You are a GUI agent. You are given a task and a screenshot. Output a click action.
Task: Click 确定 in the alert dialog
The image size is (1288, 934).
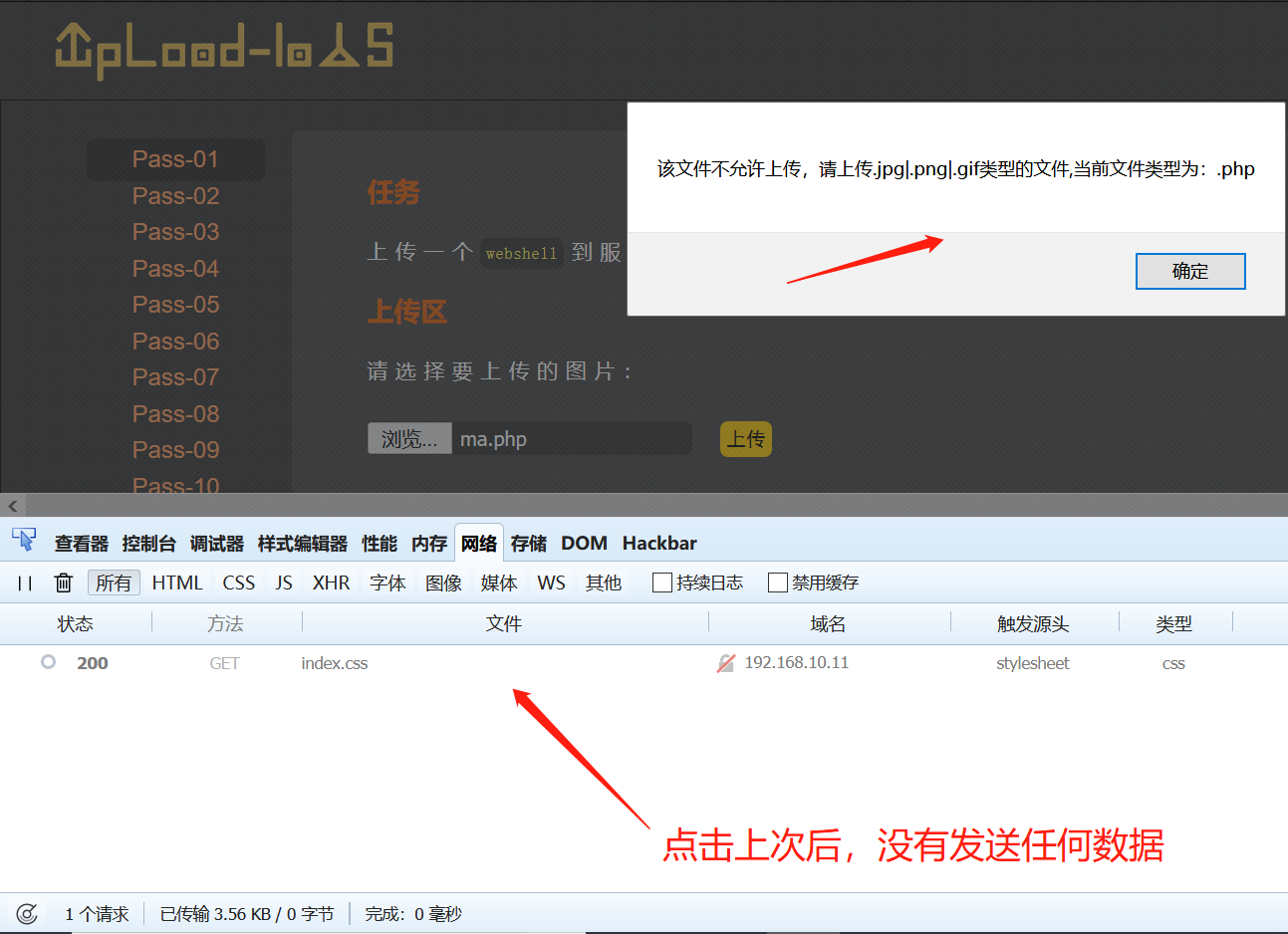(1190, 271)
